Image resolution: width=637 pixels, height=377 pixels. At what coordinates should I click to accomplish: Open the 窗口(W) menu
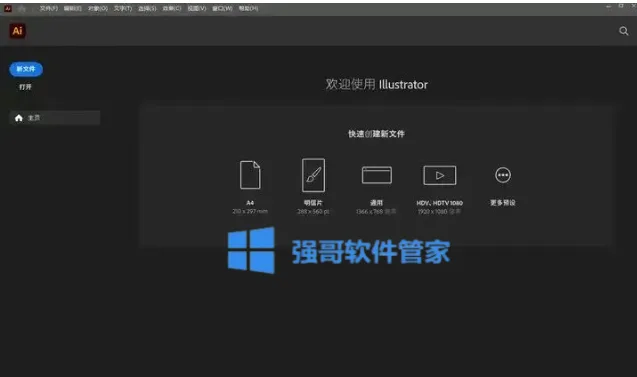coord(222,9)
